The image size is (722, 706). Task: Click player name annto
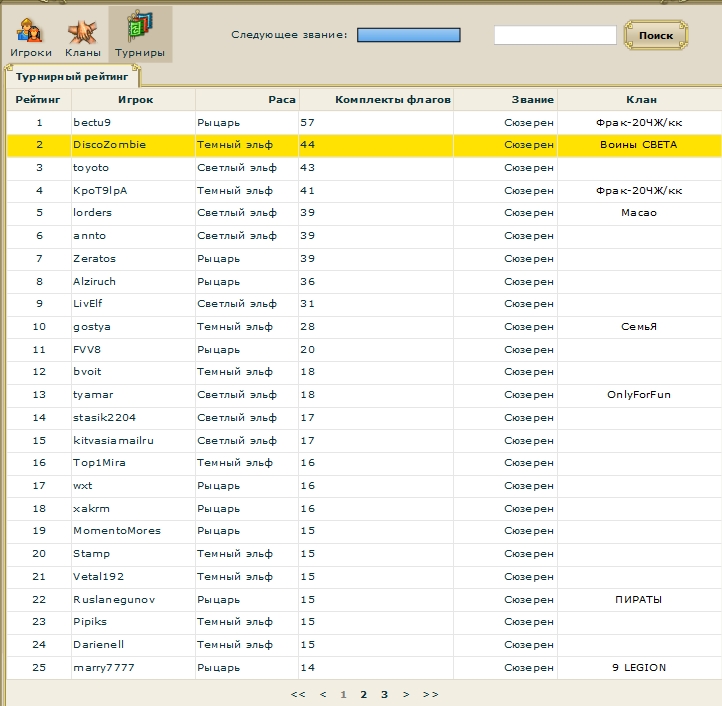[x=89, y=236]
